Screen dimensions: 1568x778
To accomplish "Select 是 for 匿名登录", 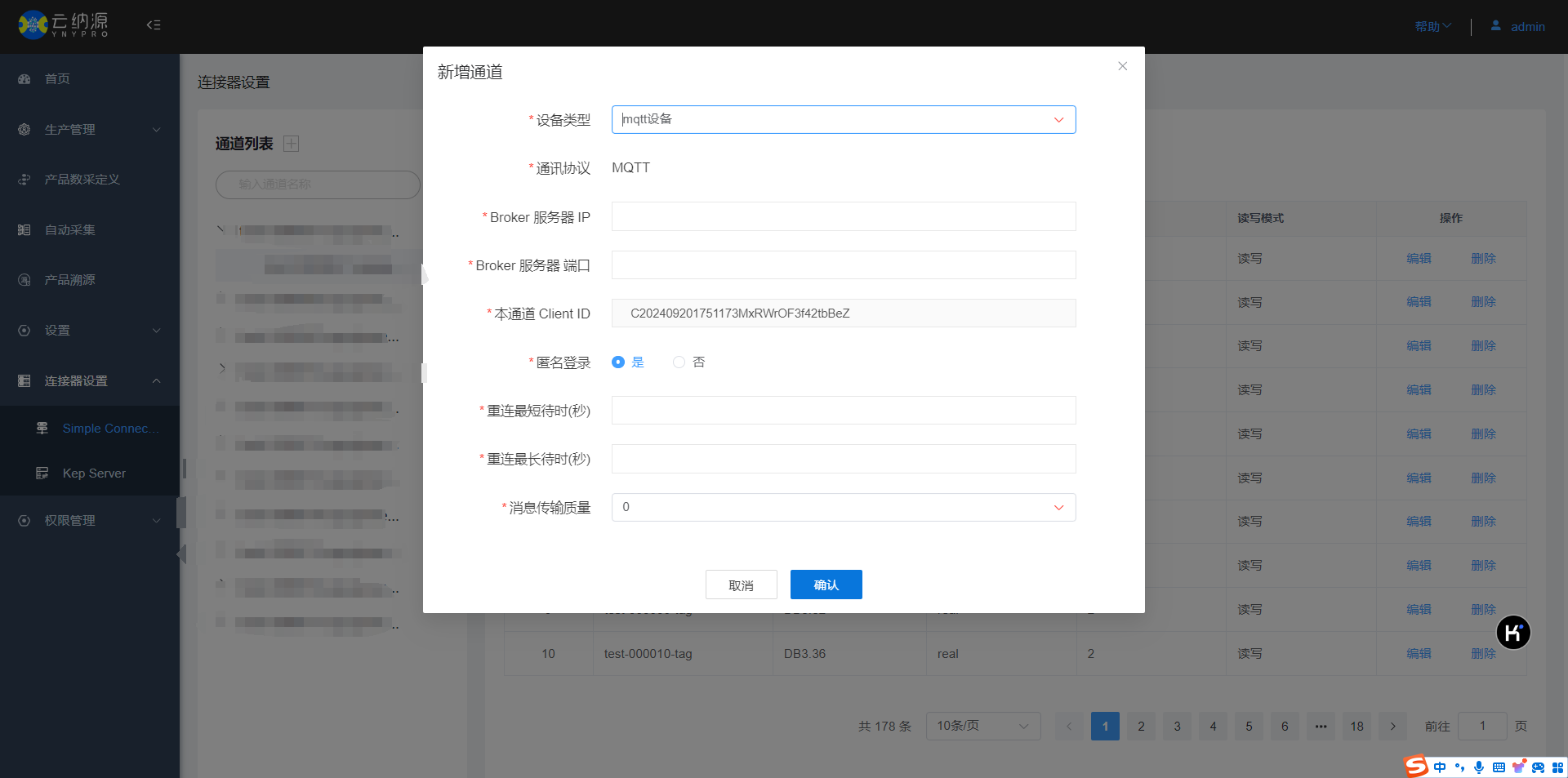I will pyautogui.click(x=618, y=362).
